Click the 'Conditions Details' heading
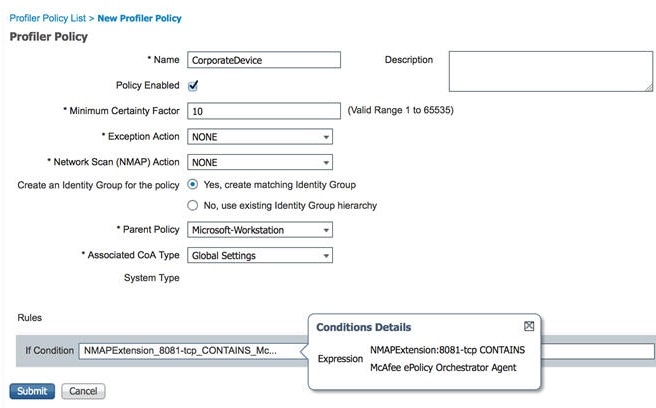 364,327
